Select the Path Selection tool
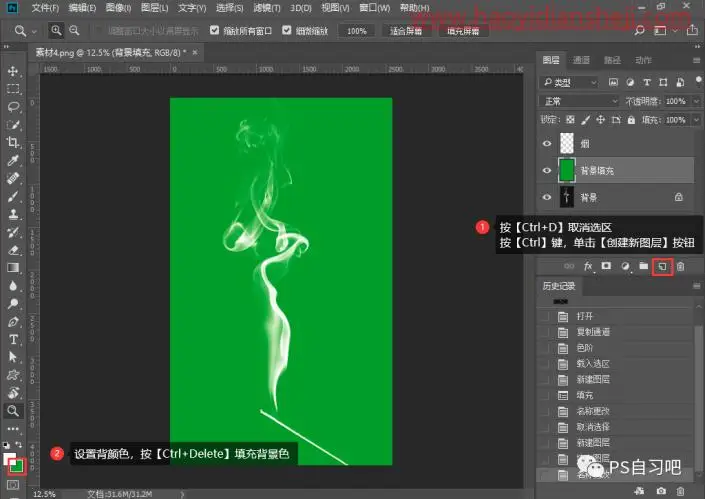The image size is (705, 499). coord(13,357)
